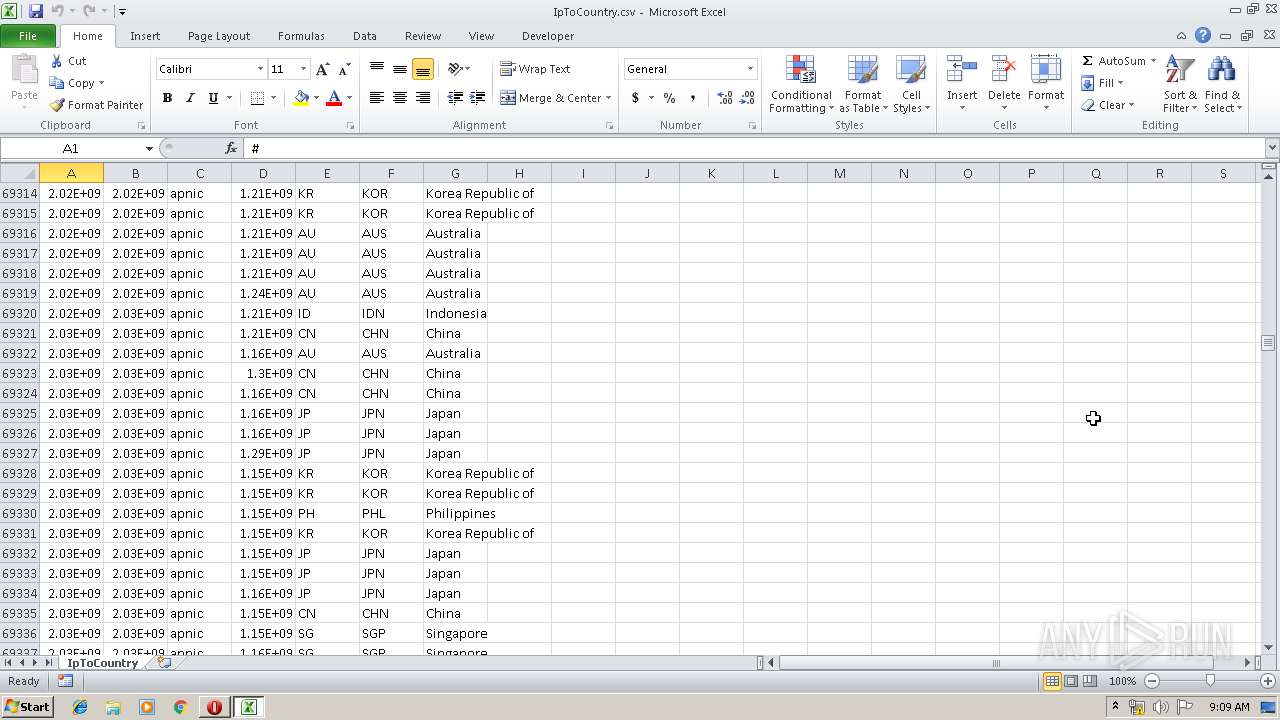Switch to the Developer tab

coord(548,36)
